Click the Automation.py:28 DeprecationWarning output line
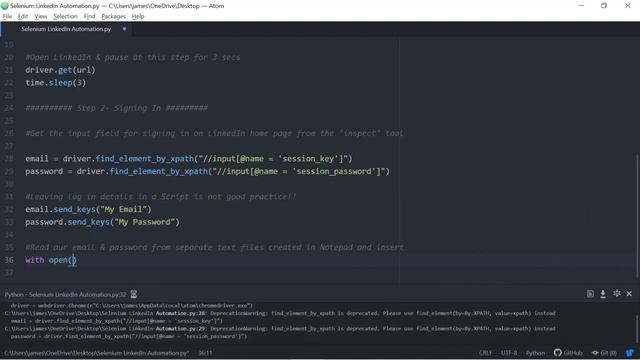The image size is (640, 360). (x=280, y=313)
